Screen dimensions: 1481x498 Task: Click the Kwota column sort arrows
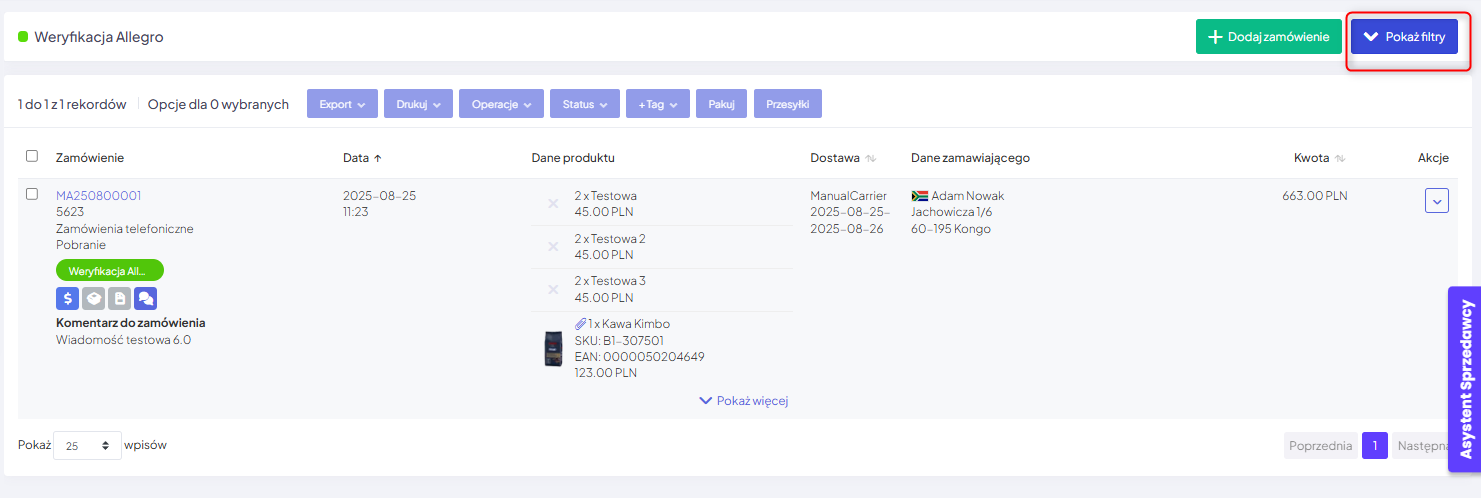tap(1340, 158)
